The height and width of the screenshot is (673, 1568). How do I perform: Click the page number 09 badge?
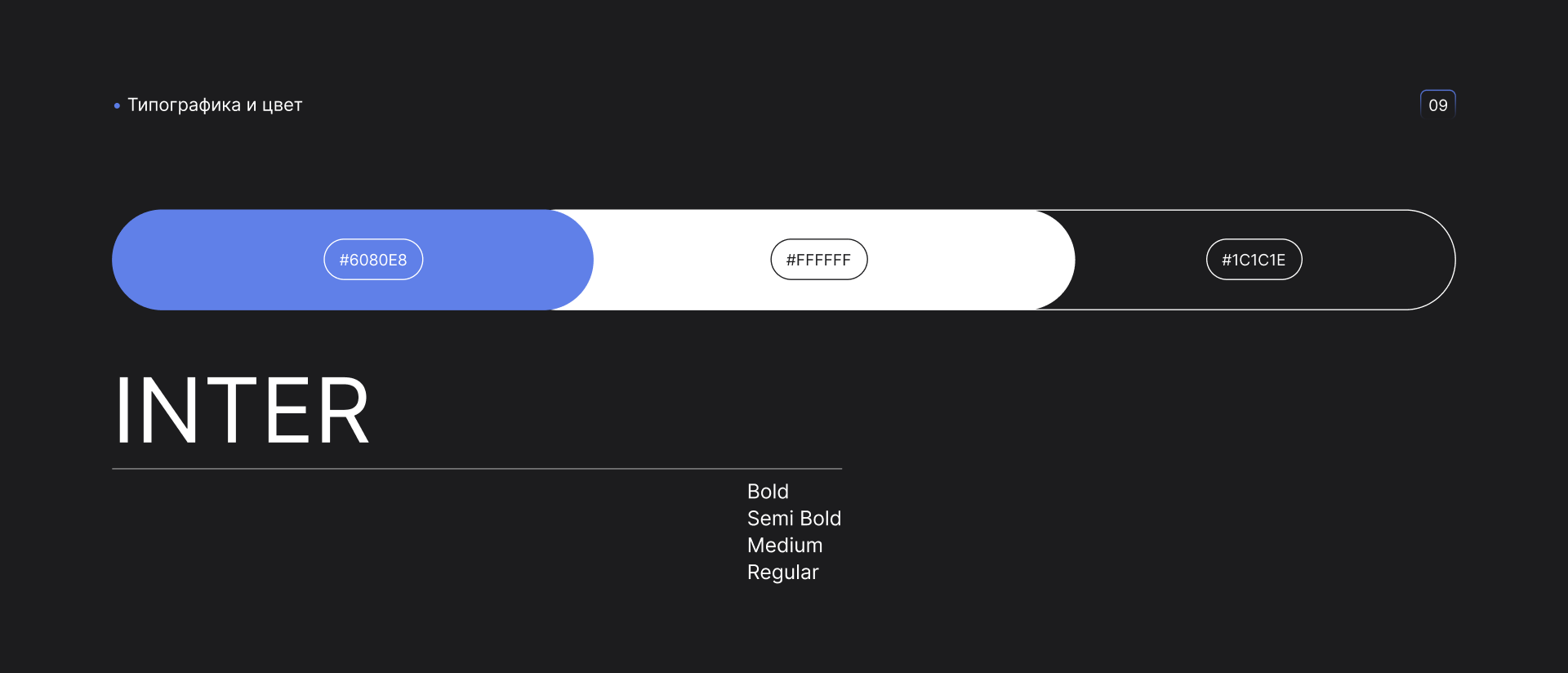(x=1437, y=105)
